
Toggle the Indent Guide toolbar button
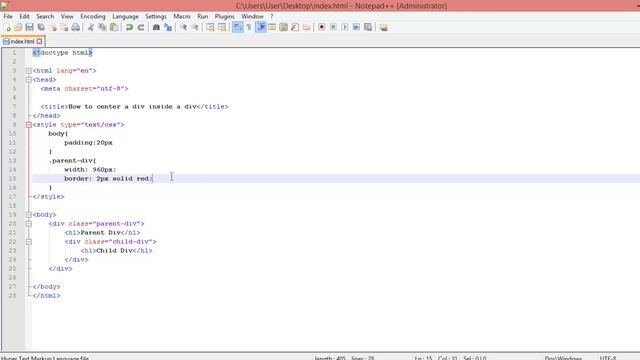click(x=260, y=27)
